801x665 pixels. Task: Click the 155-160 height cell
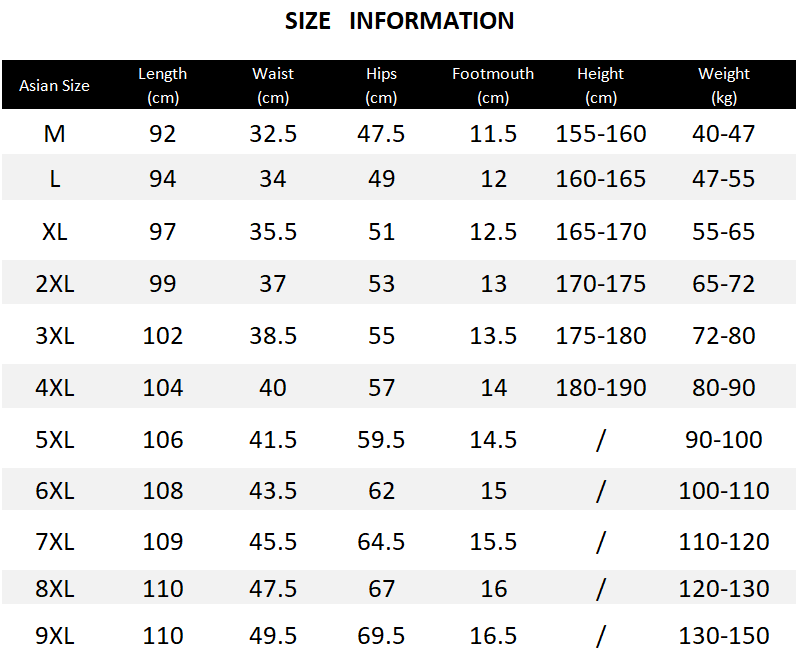(601, 134)
